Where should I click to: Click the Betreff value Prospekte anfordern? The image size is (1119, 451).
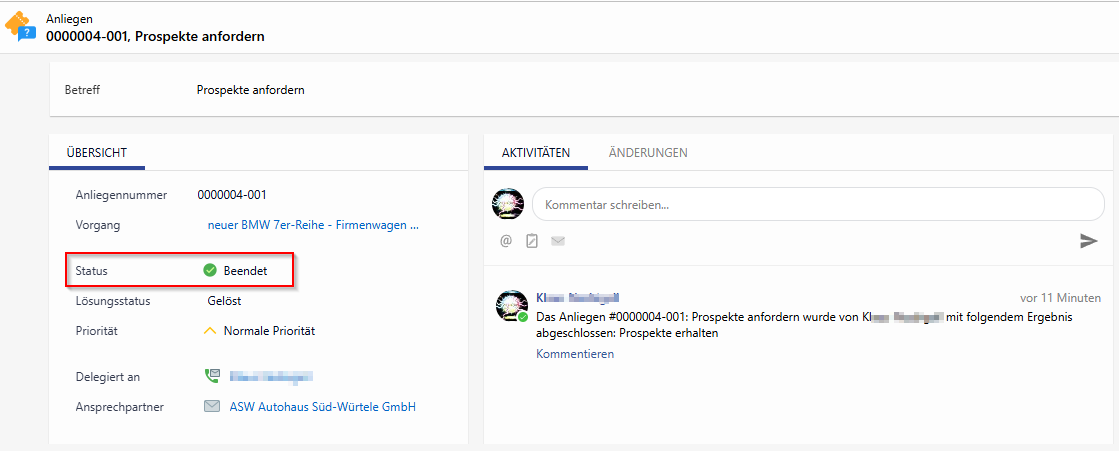pyautogui.click(x=250, y=90)
